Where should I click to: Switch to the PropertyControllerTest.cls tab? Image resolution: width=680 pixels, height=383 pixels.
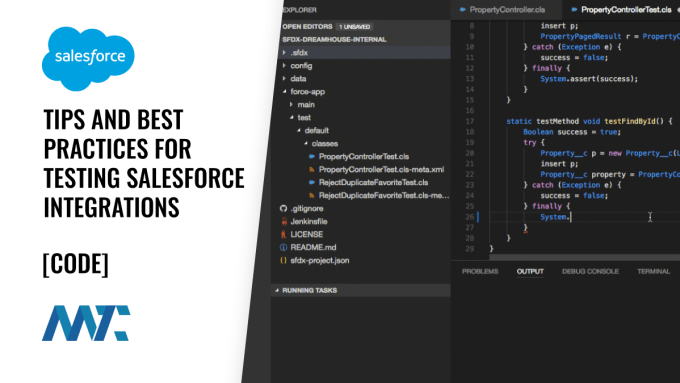(626, 10)
